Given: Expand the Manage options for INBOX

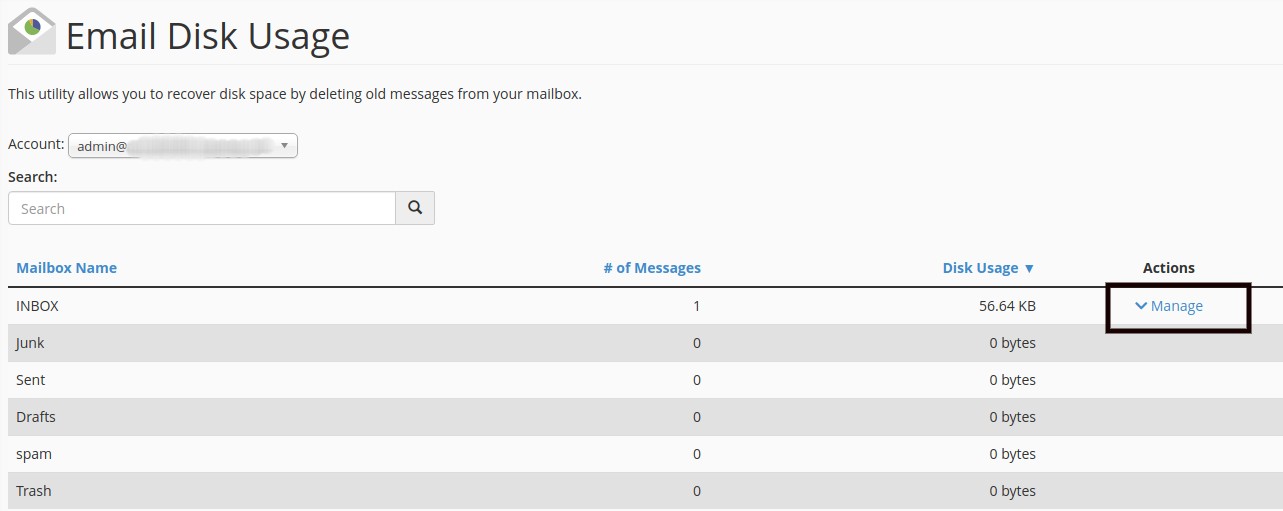Looking at the screenshot, I should pos(1169,306).
